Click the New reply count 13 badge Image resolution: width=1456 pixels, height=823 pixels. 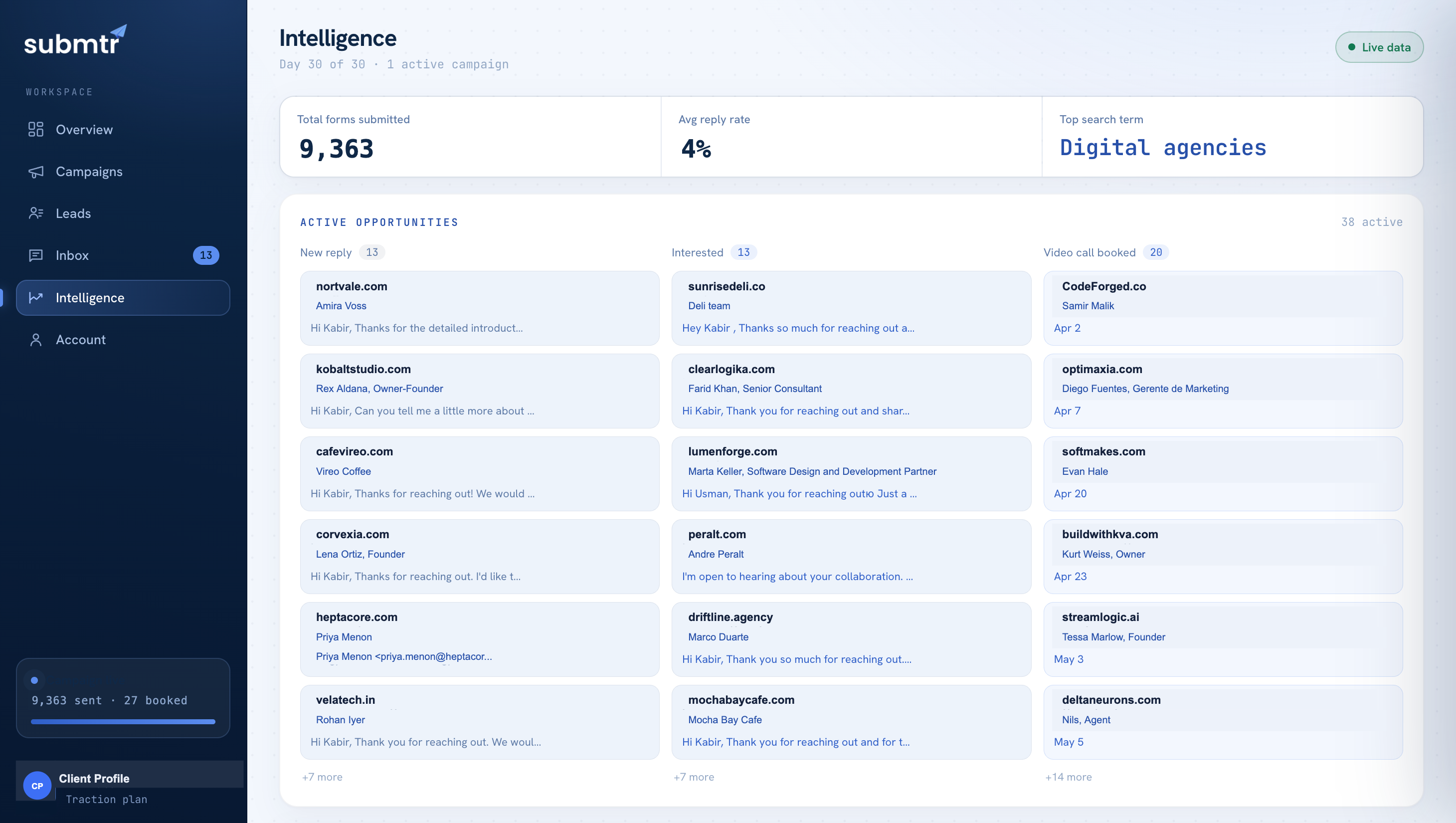(372, 252)
